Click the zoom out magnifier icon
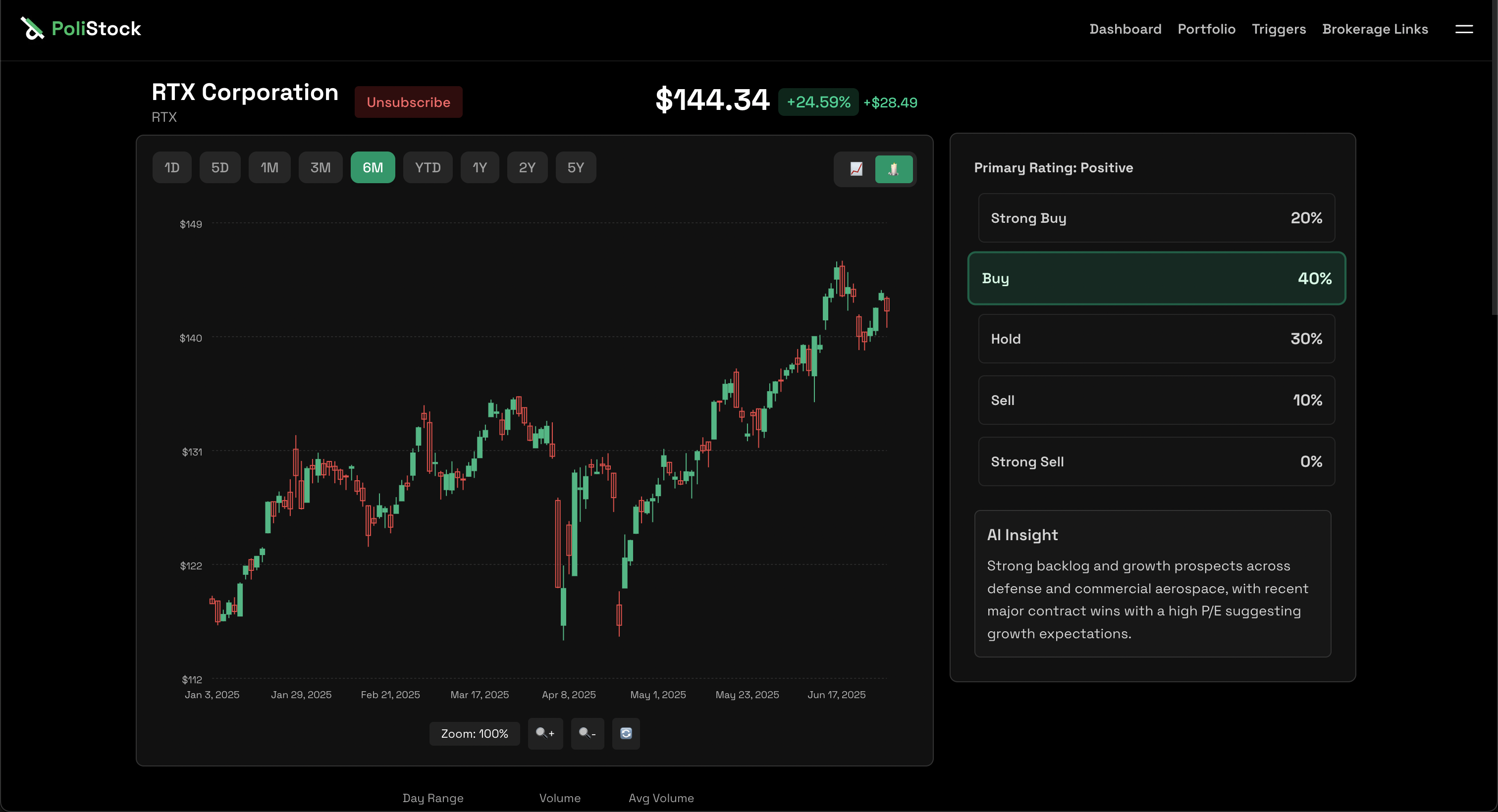 [x=588, y=734]
